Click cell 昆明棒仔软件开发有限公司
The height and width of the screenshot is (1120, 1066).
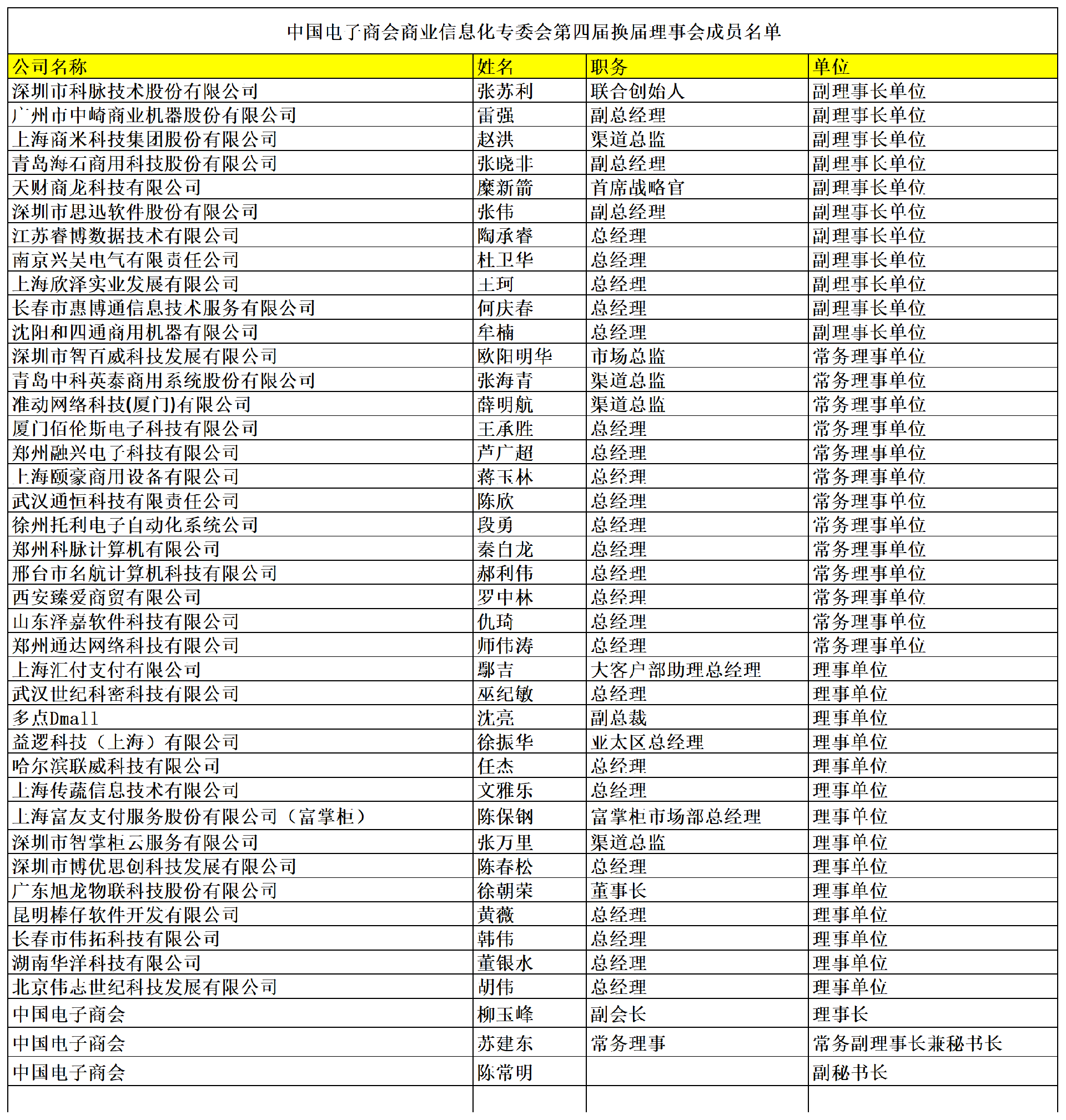[x=240, y=915]
